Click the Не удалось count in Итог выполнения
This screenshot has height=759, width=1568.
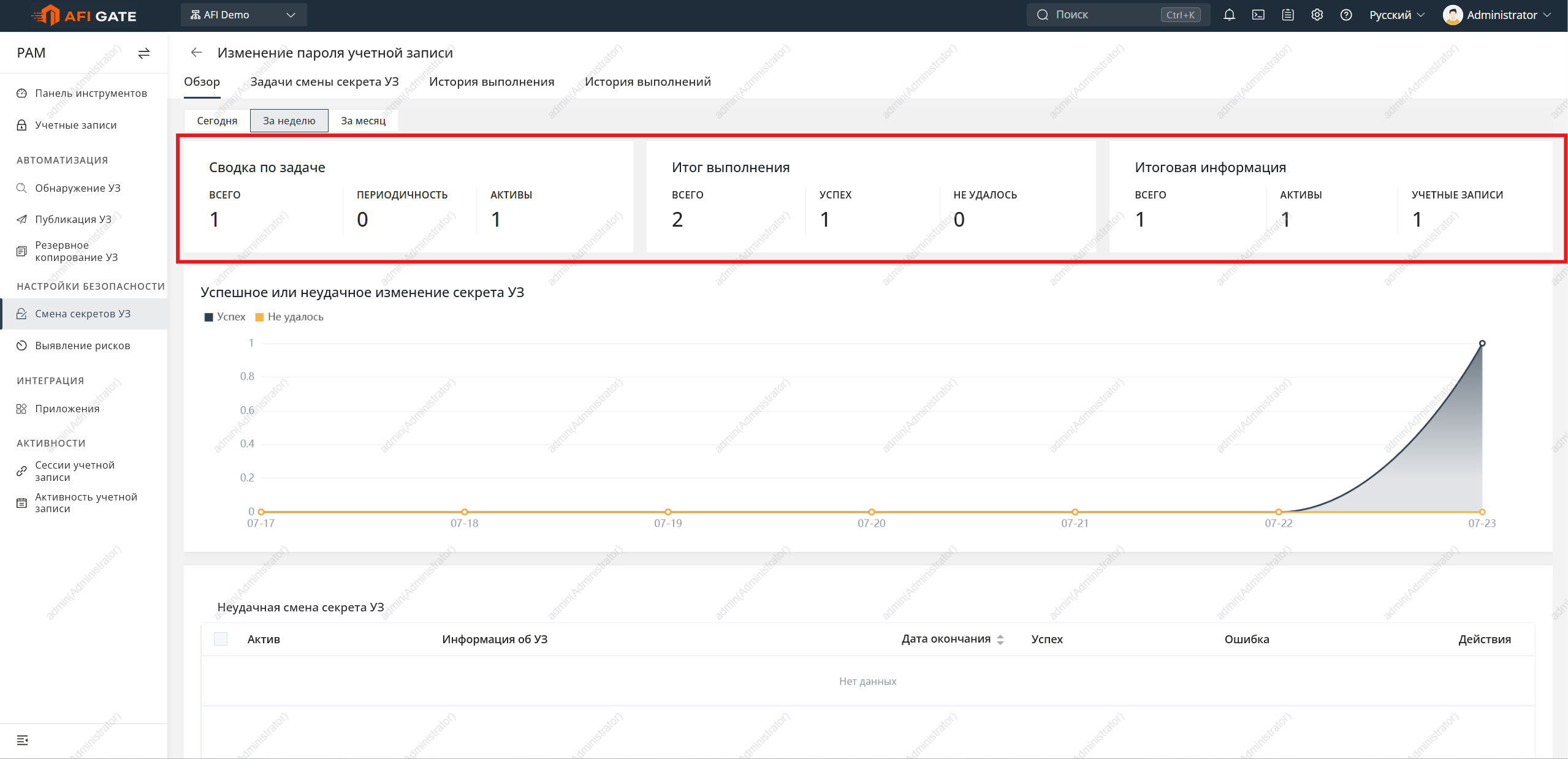pyautogui.click(x=959, y=219)
